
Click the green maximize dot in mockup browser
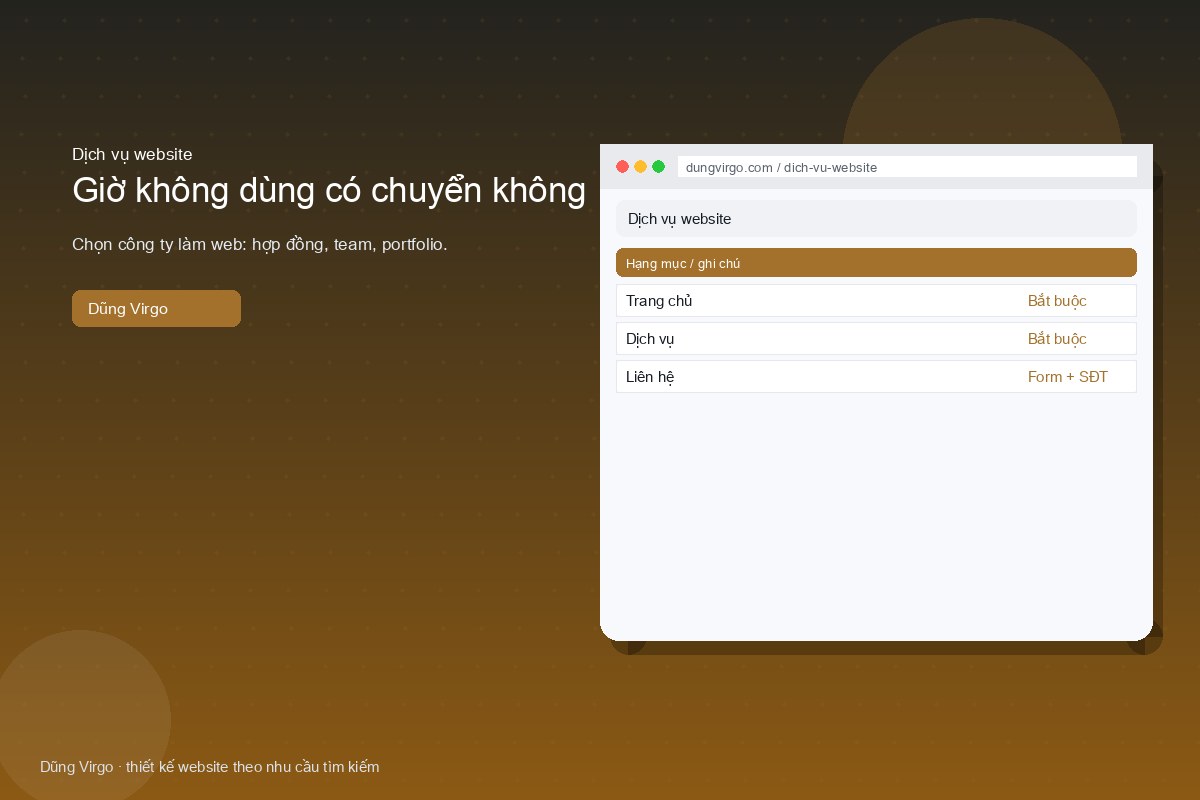(658, 167)
